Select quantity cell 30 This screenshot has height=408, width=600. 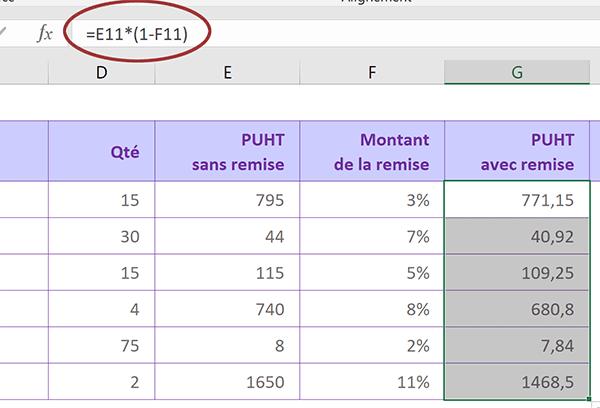click(102, 236)
